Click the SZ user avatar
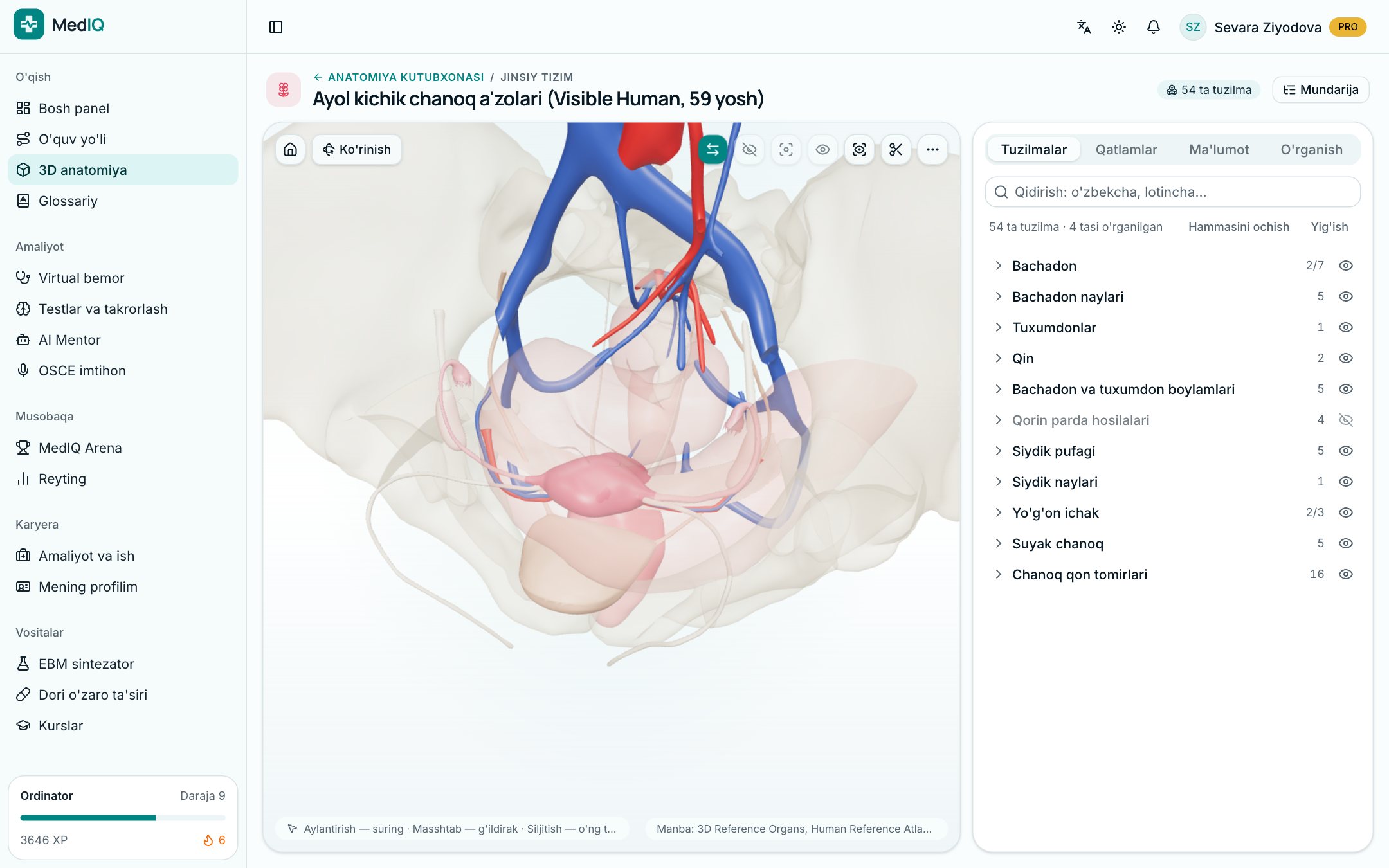Screen dimensions: 1389x868 click(x=1193, y=27)
